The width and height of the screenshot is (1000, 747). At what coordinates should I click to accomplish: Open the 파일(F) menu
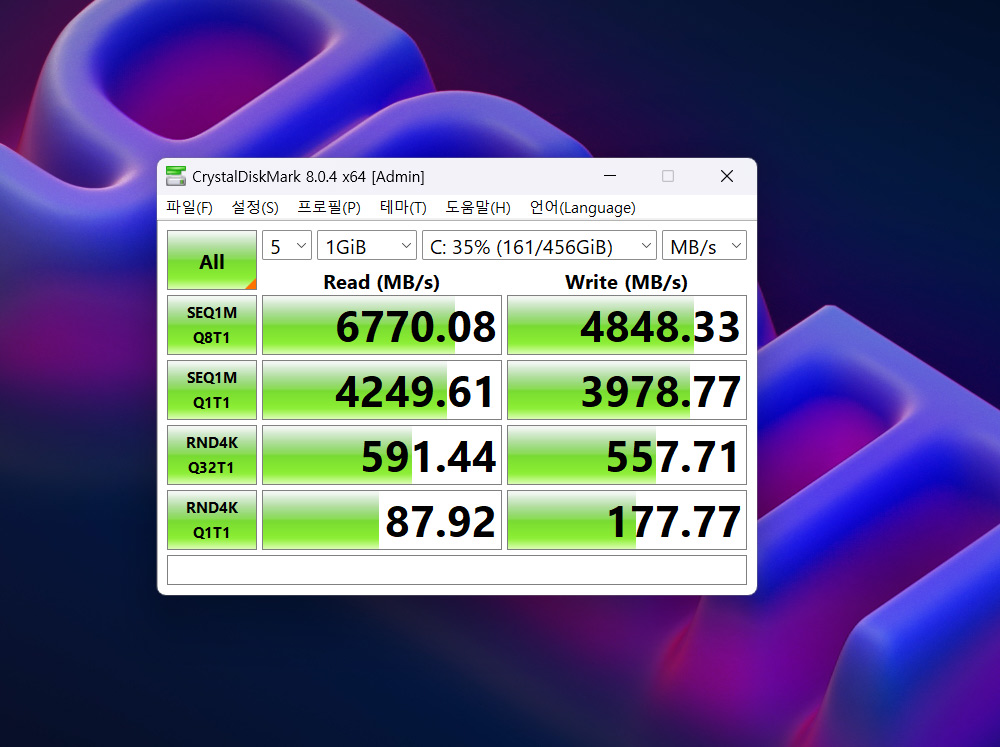tap(189, 207)
